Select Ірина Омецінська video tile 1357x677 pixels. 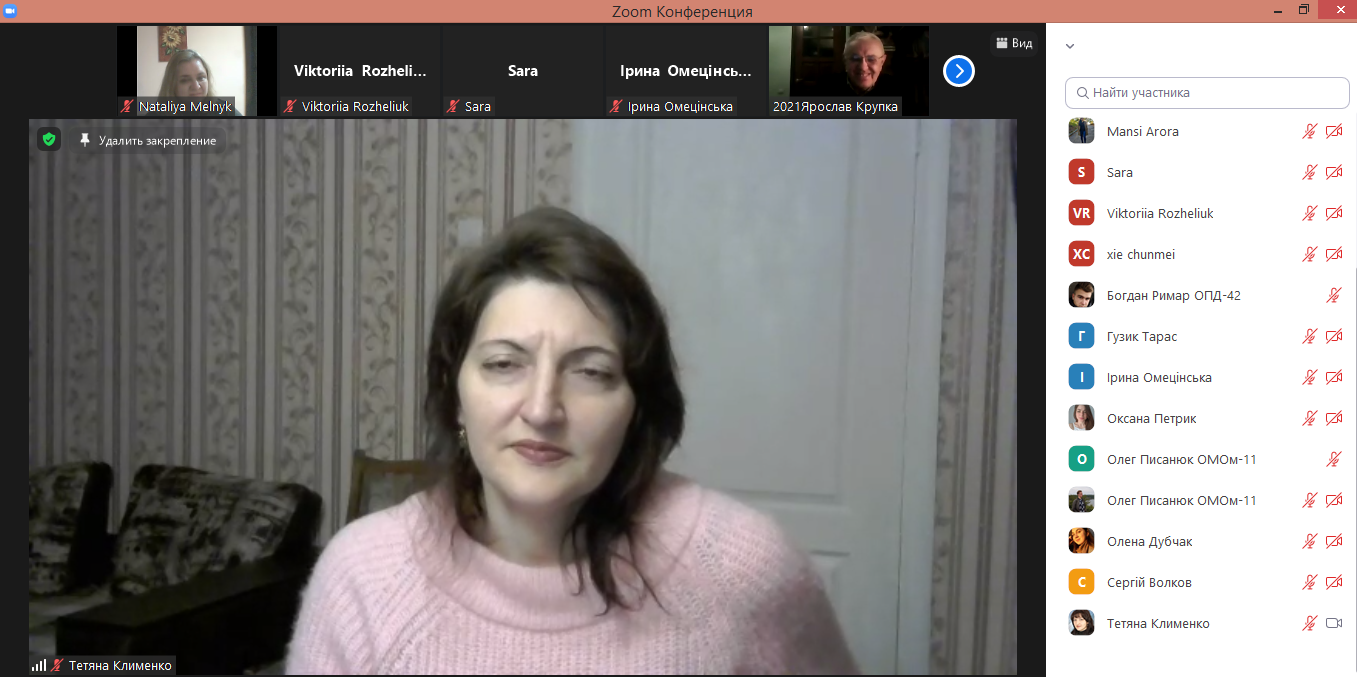686,71
